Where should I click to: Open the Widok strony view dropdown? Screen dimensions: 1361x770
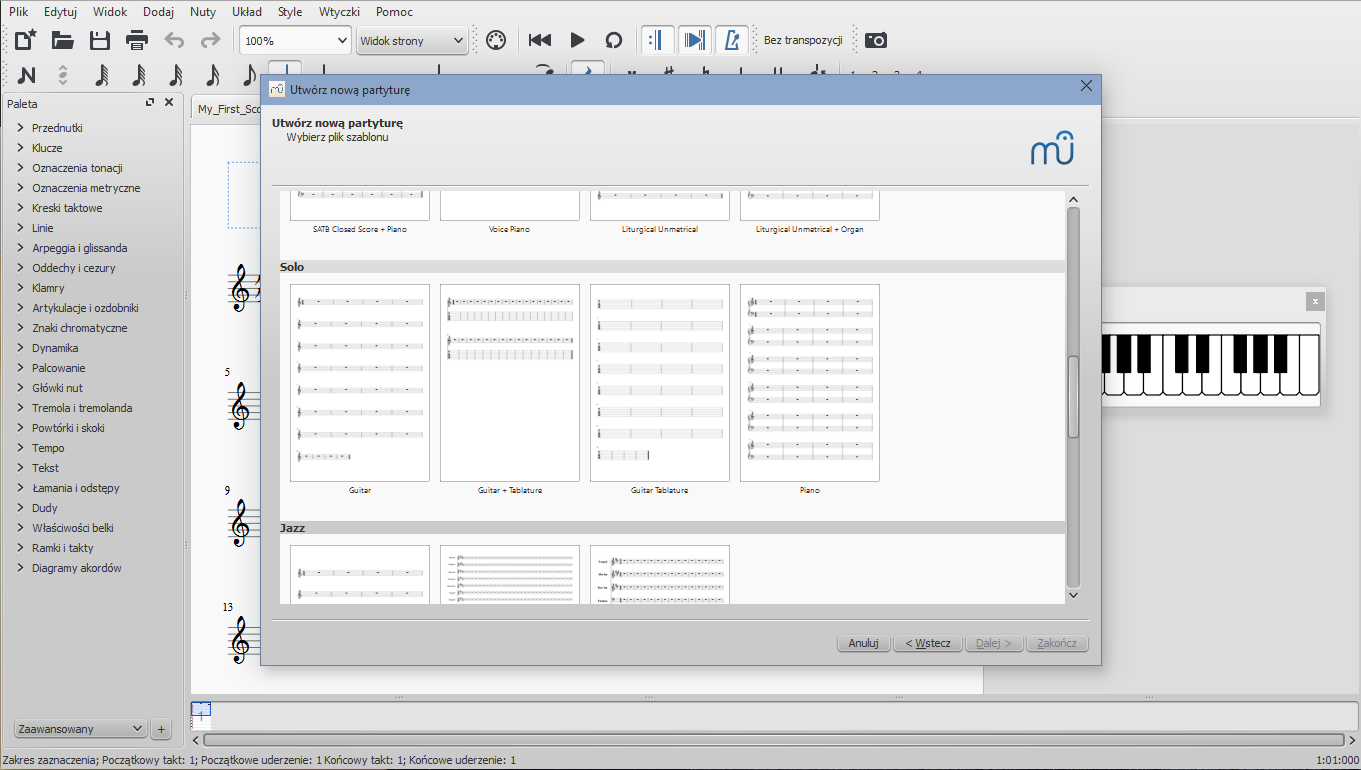[412, 41]
